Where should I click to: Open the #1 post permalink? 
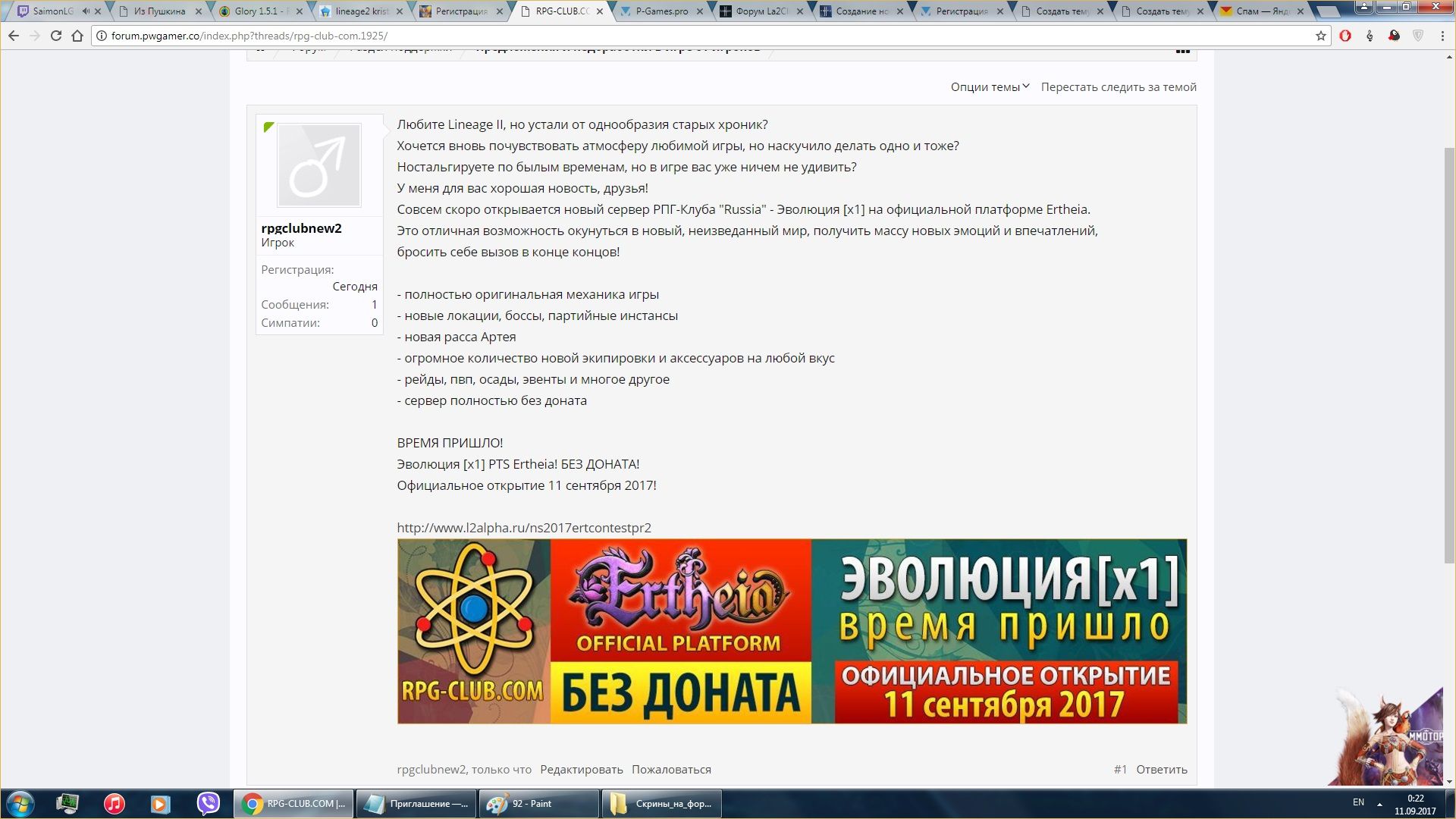[x=1120, y=769]
